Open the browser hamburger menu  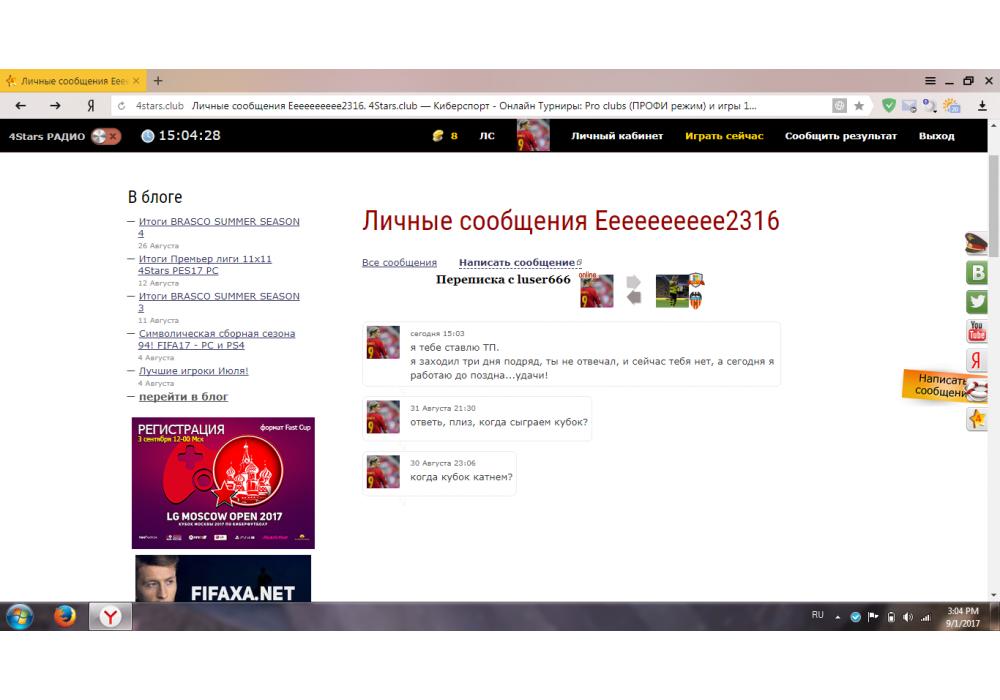point(930,81)
